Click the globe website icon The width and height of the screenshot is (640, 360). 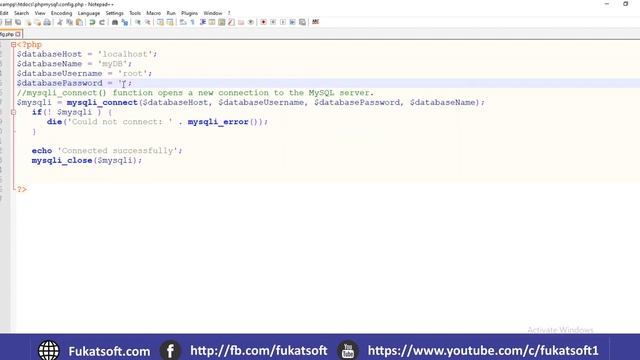[49, 351]
